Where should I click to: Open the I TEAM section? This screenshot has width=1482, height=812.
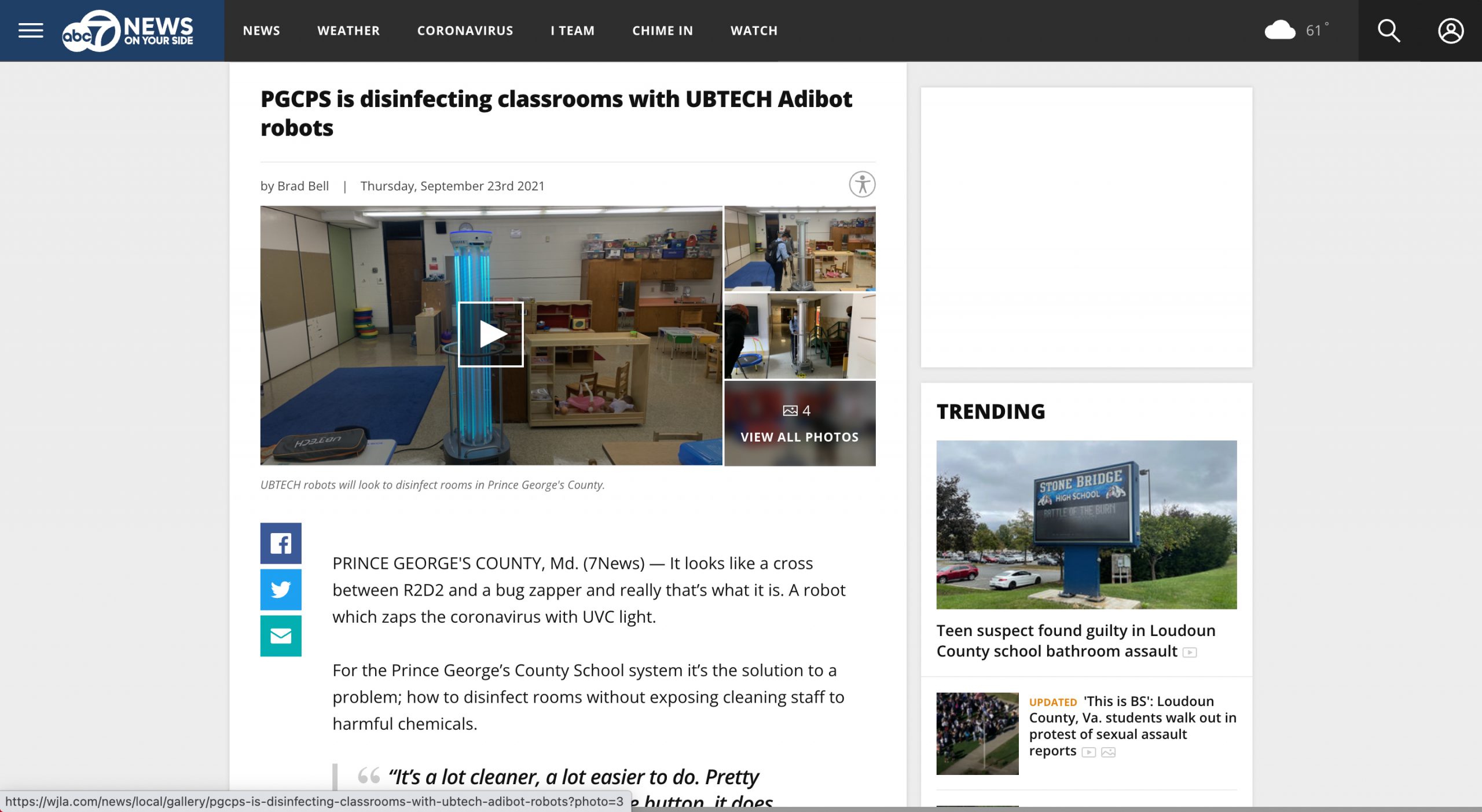click(x=573, y=31)
